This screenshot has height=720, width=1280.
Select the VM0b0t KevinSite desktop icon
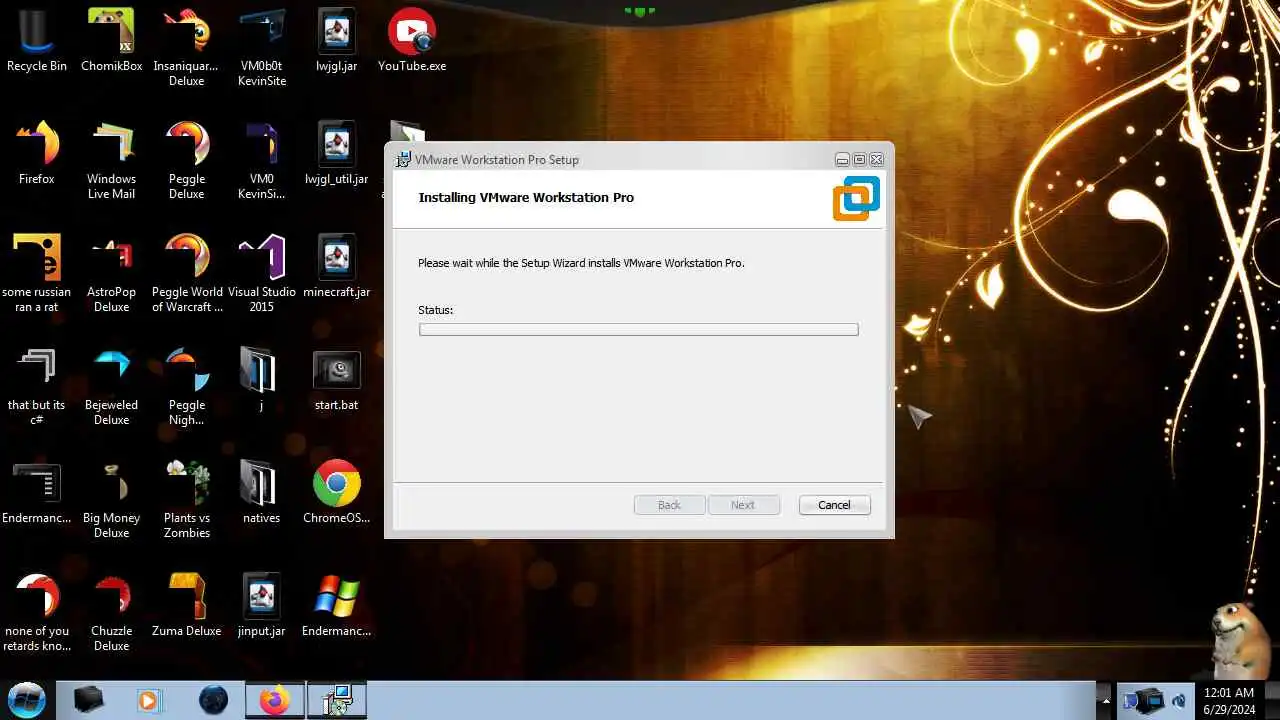click(261, 47)
